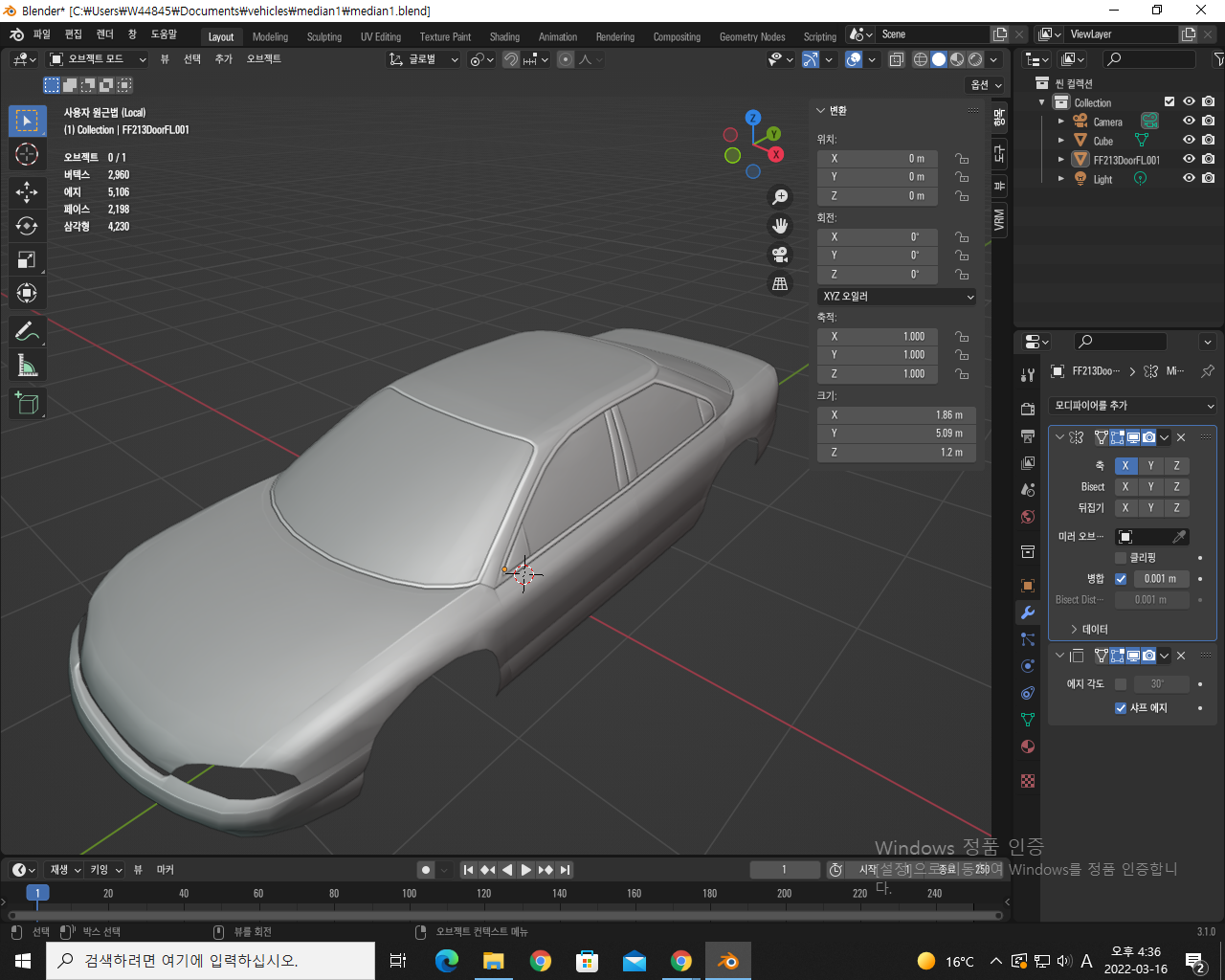The width and height of the screenshot is (1225, 980).
Task: Enable the Clipping checkbox in Mirror modifier
Action: [x=1121, y=558]
